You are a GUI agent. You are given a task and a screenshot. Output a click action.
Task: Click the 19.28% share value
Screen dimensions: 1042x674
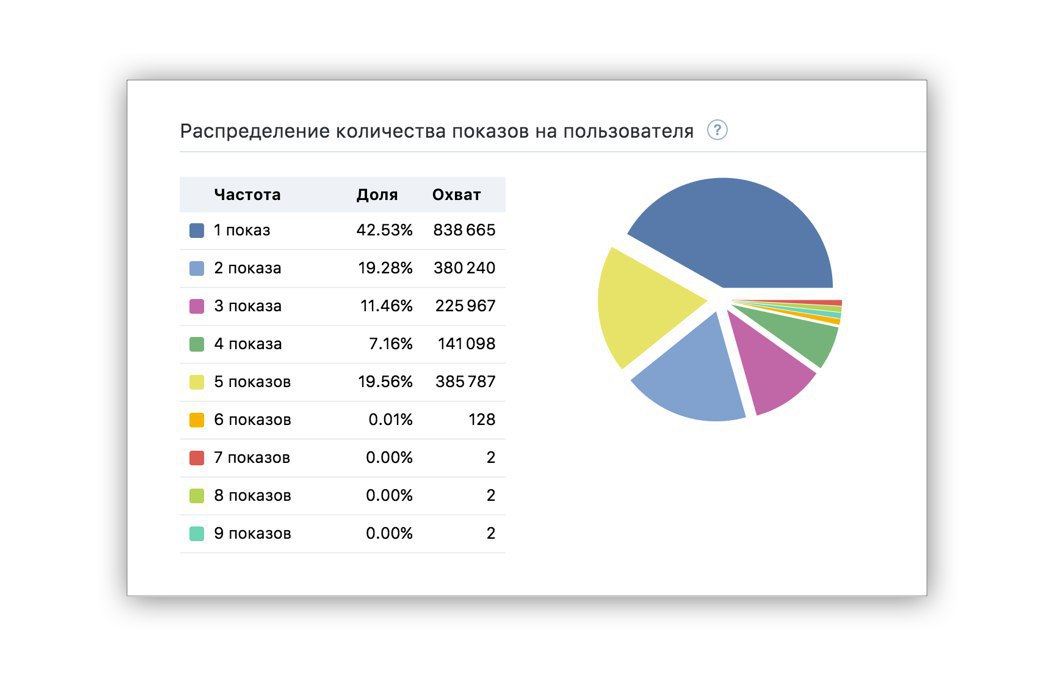tap(385, 269)
